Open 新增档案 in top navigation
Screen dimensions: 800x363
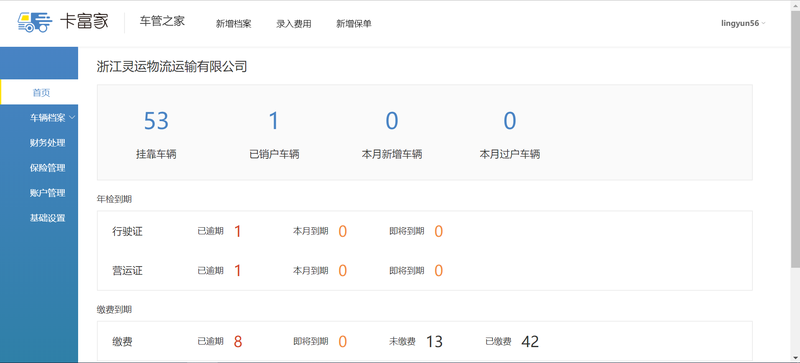click(x=233, y=23)
